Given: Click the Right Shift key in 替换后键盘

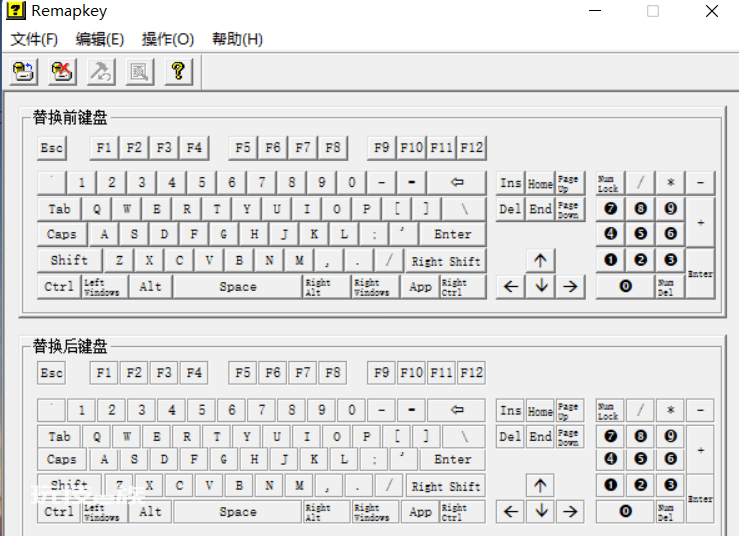Looking at the screenshot, I should (446, 486).
